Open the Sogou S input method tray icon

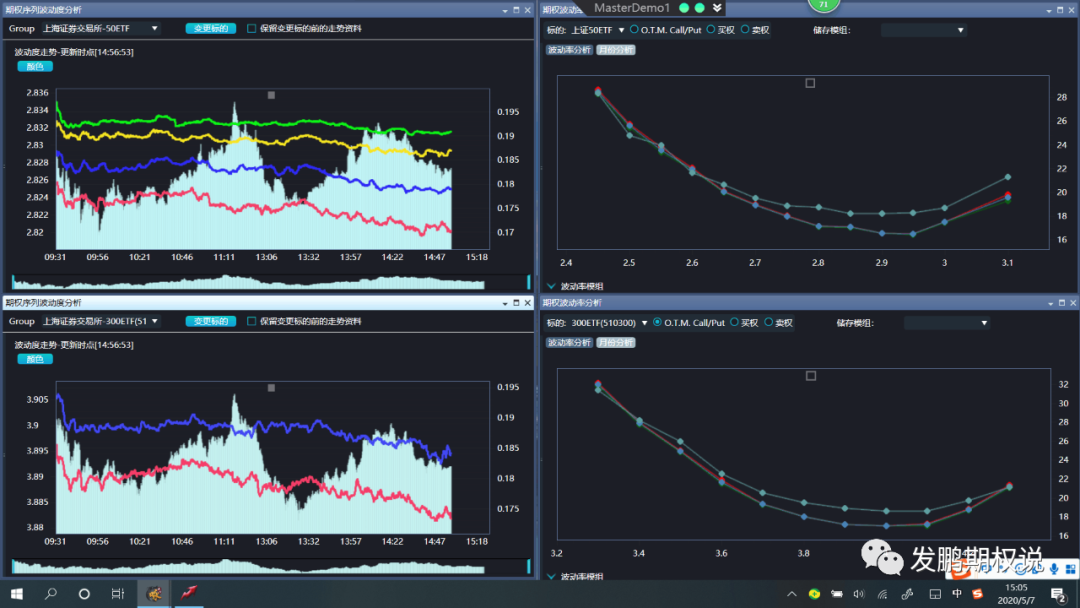[977, 594]
